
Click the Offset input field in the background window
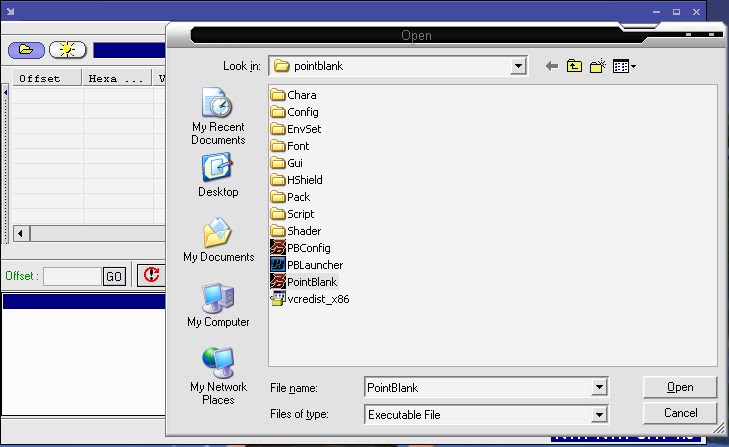tap(73, 277)
